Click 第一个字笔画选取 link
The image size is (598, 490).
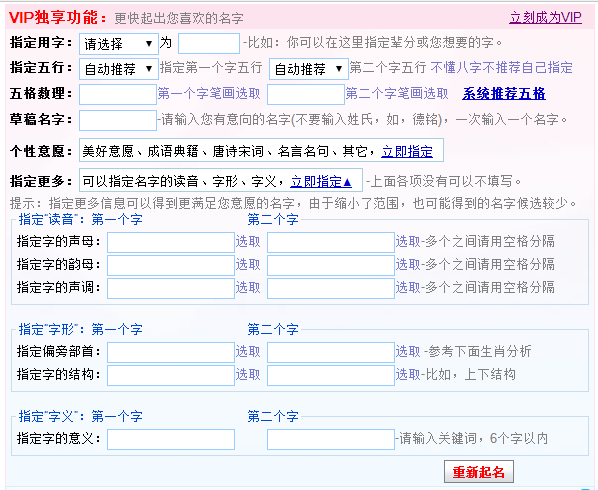[x=209, y=93]
